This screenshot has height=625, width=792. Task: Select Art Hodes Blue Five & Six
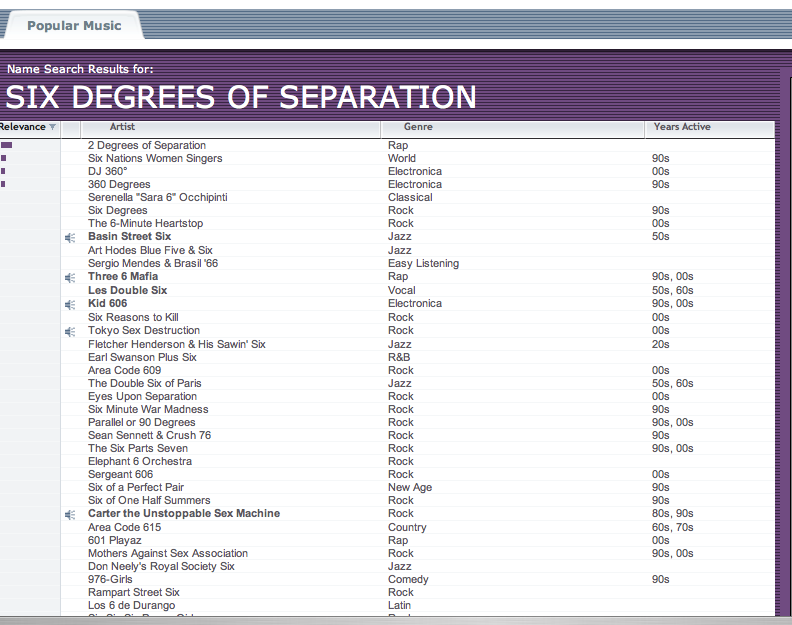pyautogui.click(x=150, y=250)
